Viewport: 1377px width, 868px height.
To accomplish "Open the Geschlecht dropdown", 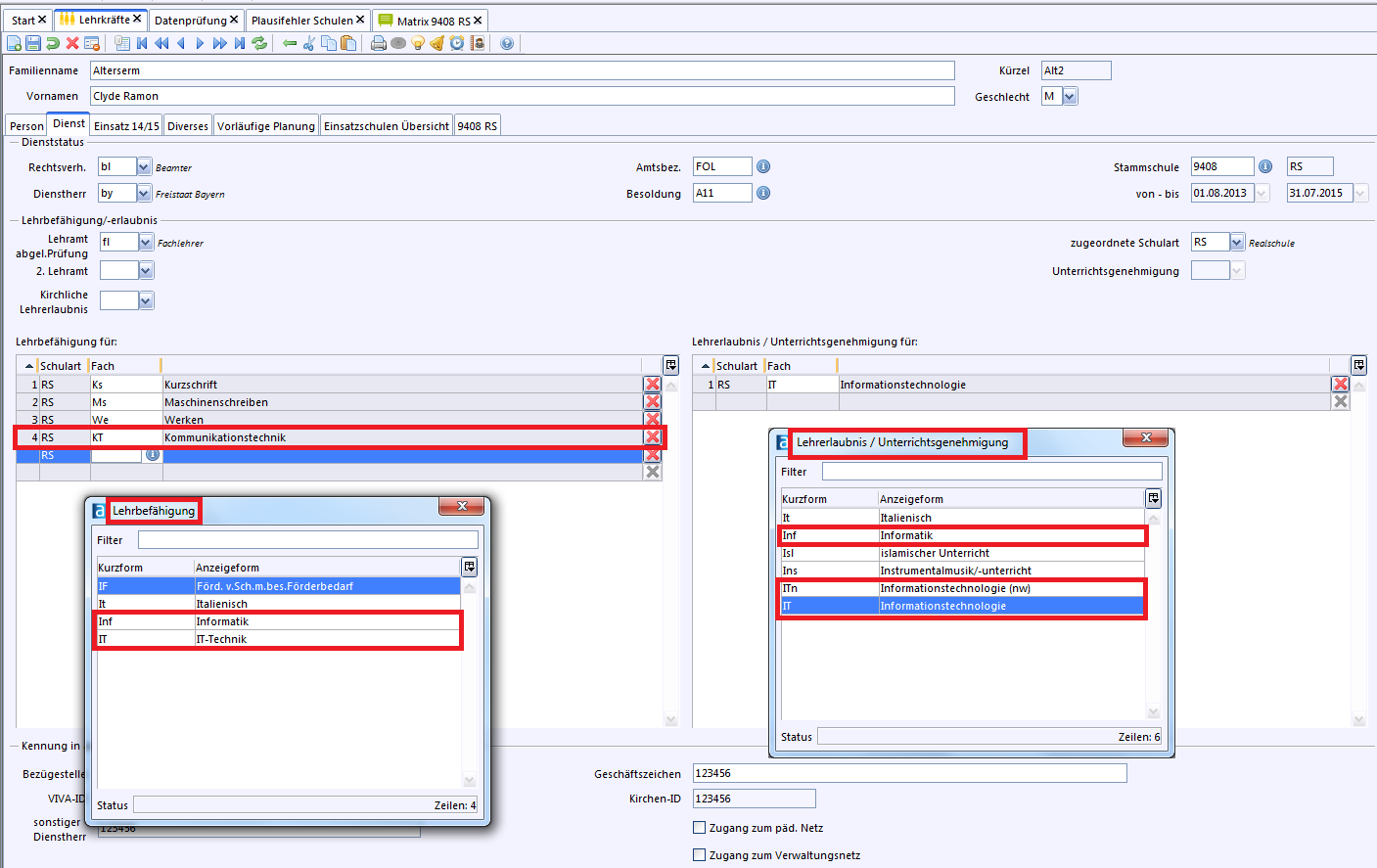I will pyautogui.click(x=1070, y=96).
